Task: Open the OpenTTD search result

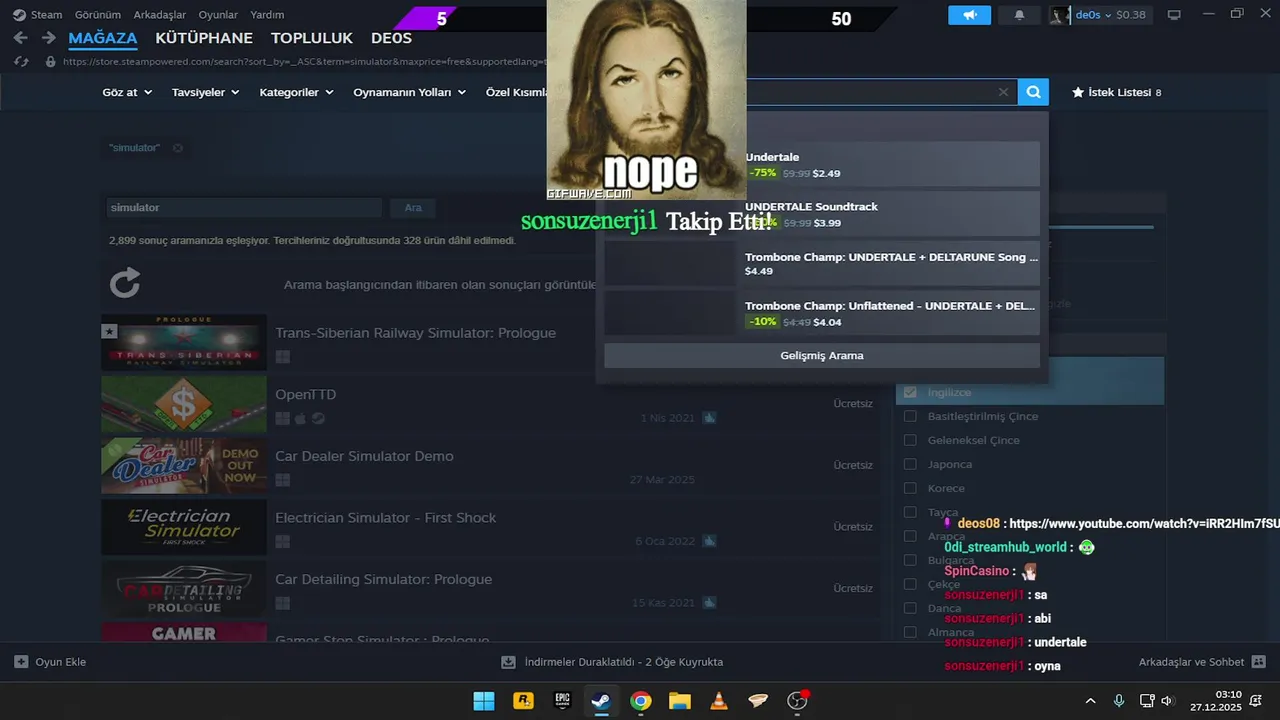Action: point(490,404)
